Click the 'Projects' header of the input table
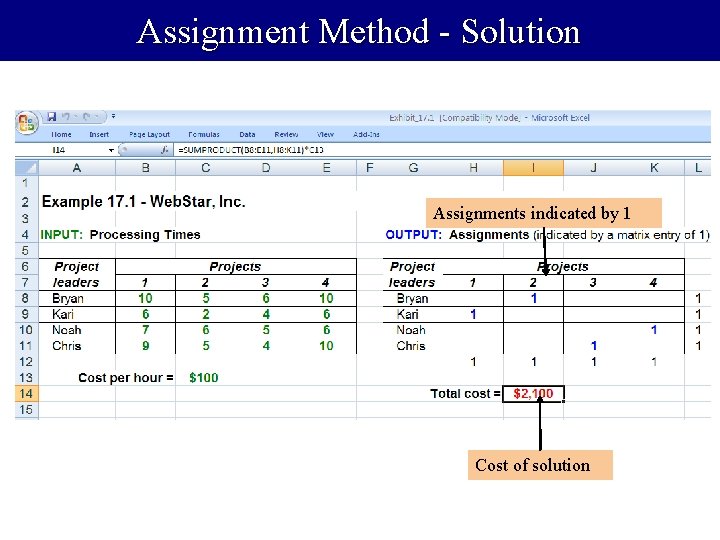The image size is (720, 540). [x=235, y=267]
